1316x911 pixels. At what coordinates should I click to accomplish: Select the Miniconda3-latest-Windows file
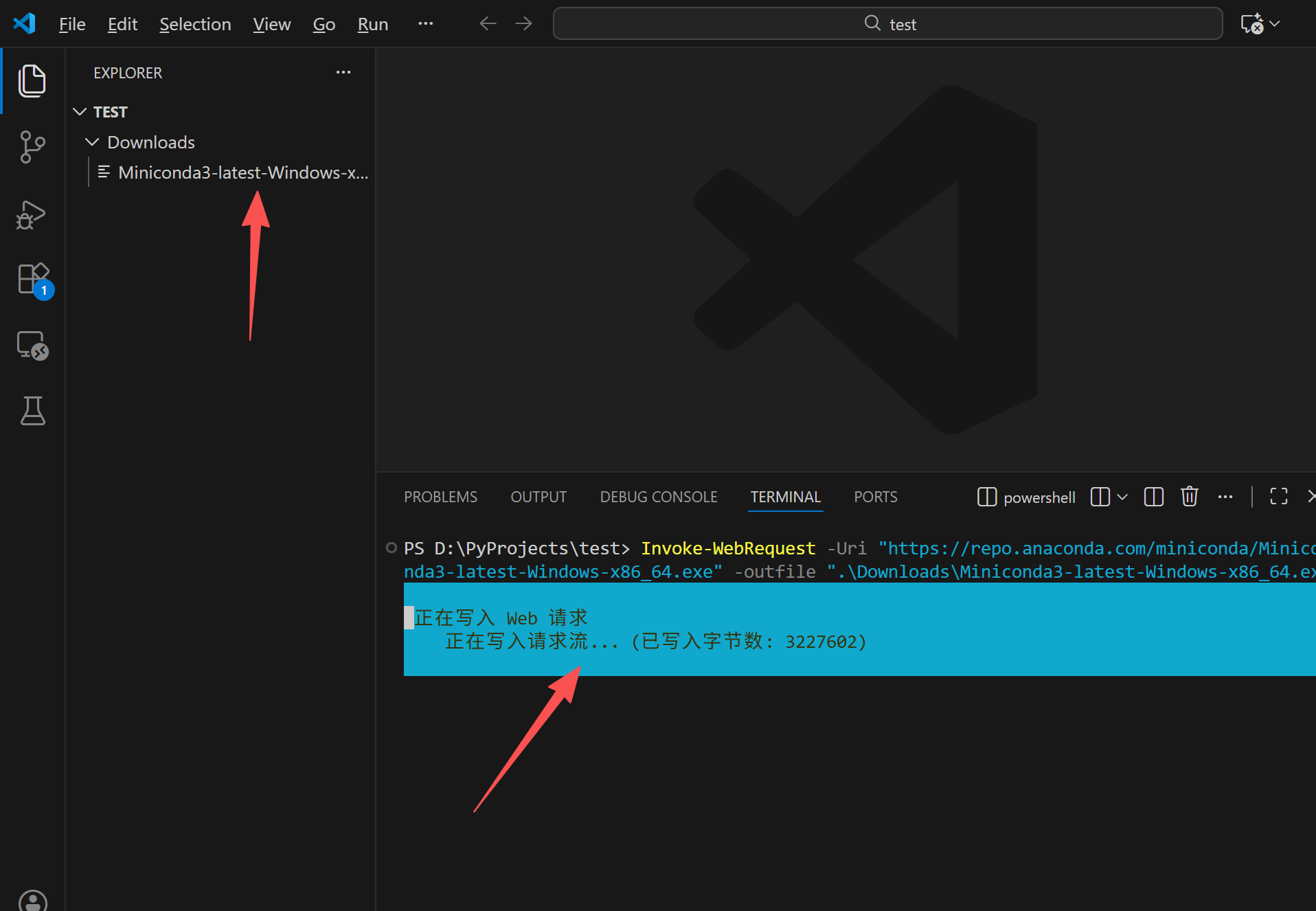coord(242,172)
